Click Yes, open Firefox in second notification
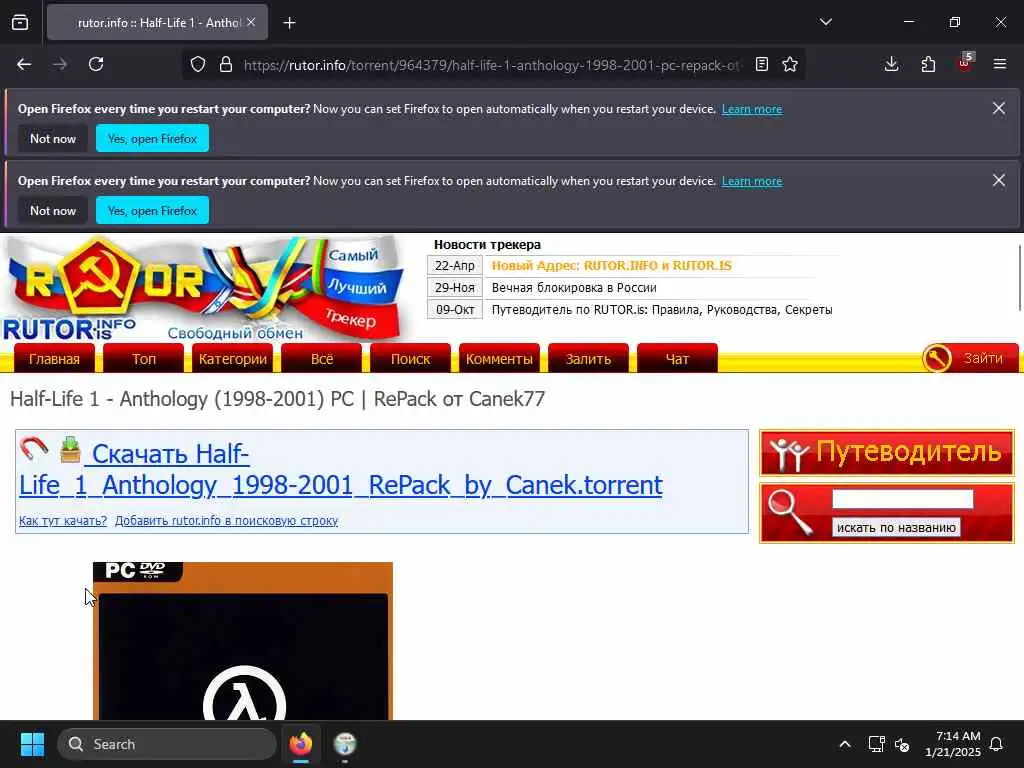 (152, 210)
